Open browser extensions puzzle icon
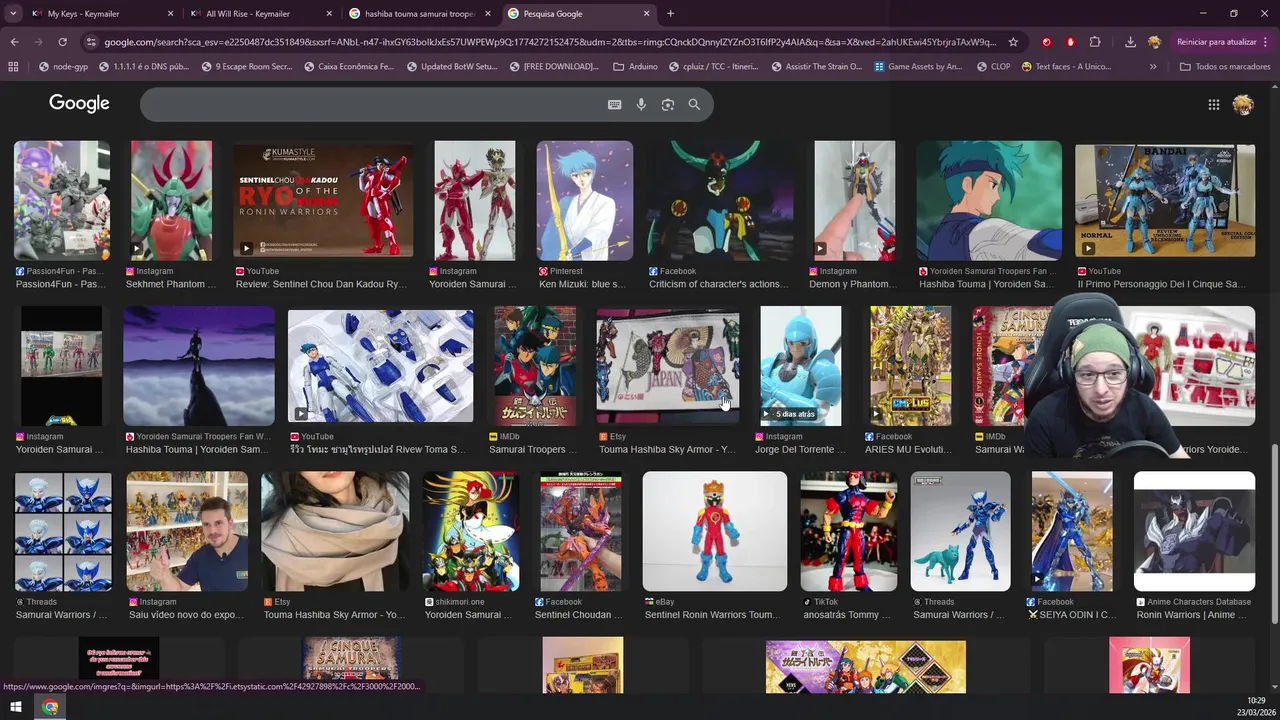The height and width of the screenshot is (720, 1280). coord(1095,42)
